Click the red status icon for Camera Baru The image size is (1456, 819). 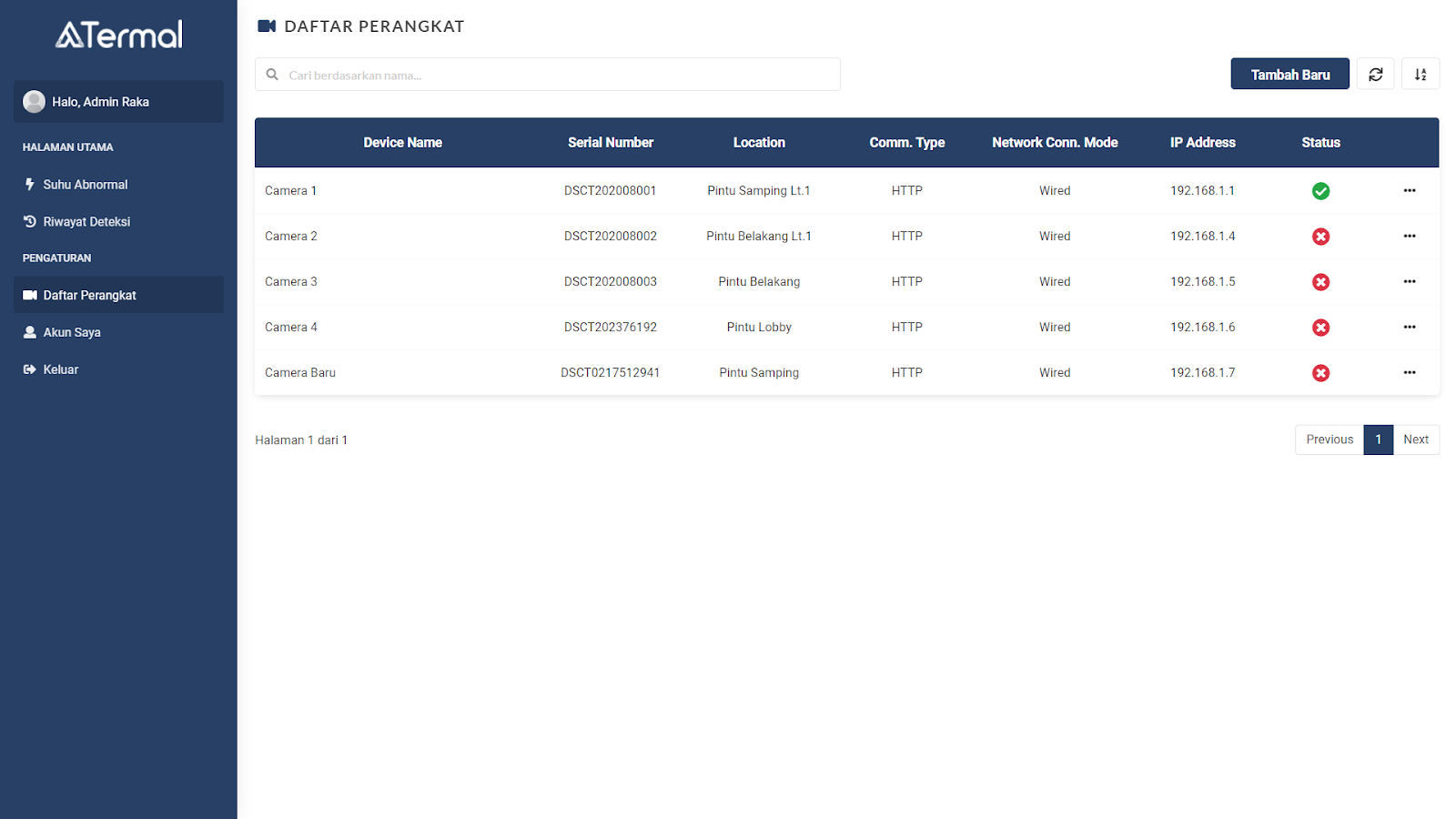tap(1320, 373)
